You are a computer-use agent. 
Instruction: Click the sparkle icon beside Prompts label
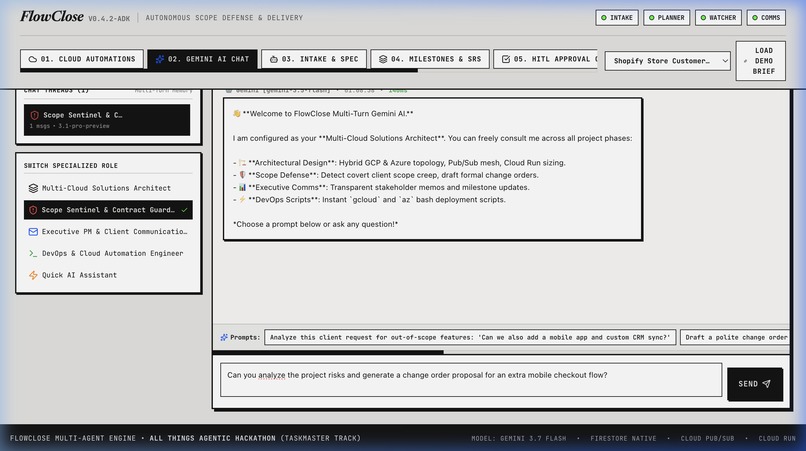tap(224, 337)
